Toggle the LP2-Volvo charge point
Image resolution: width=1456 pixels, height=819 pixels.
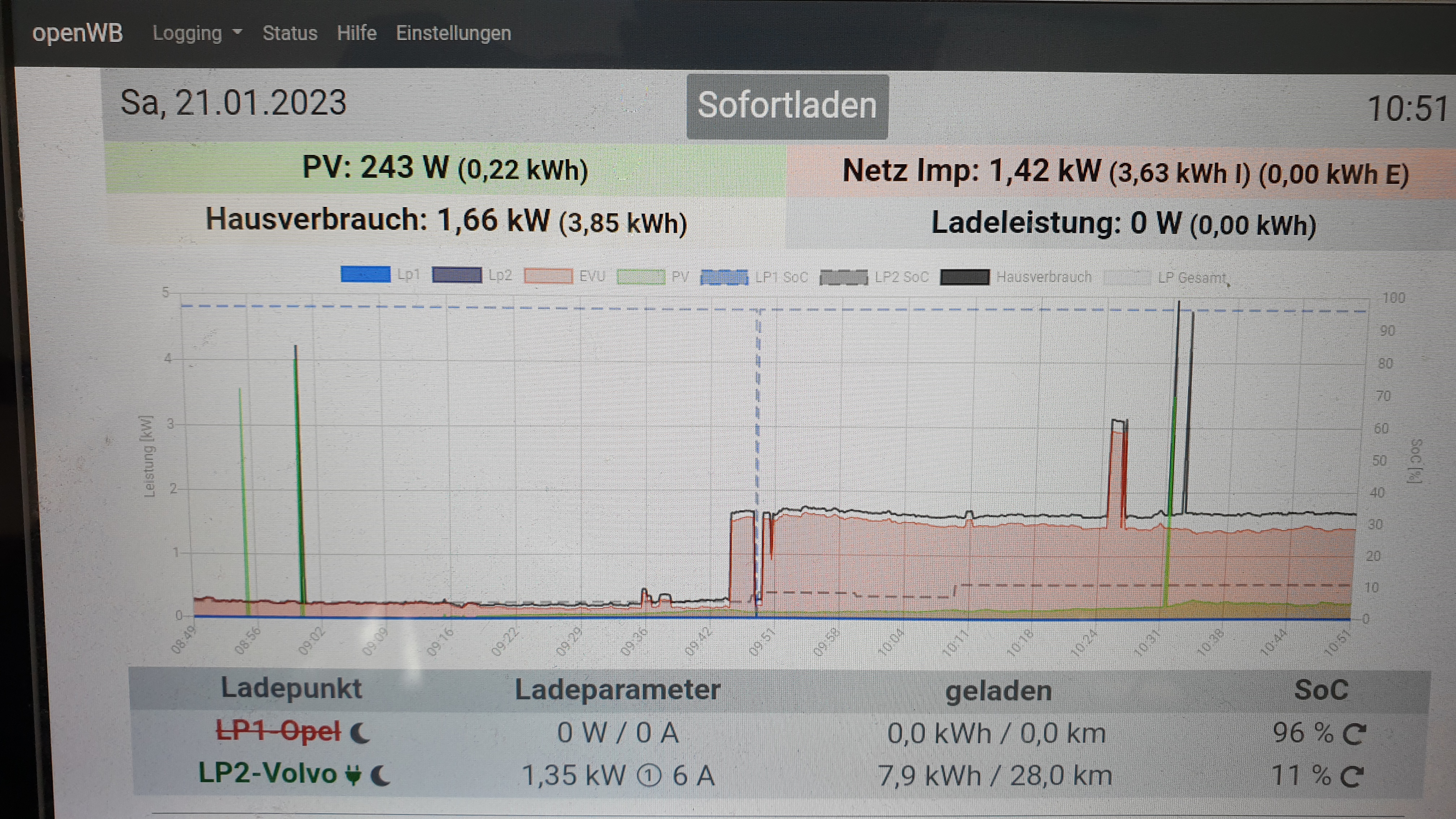tap(267, 773)
